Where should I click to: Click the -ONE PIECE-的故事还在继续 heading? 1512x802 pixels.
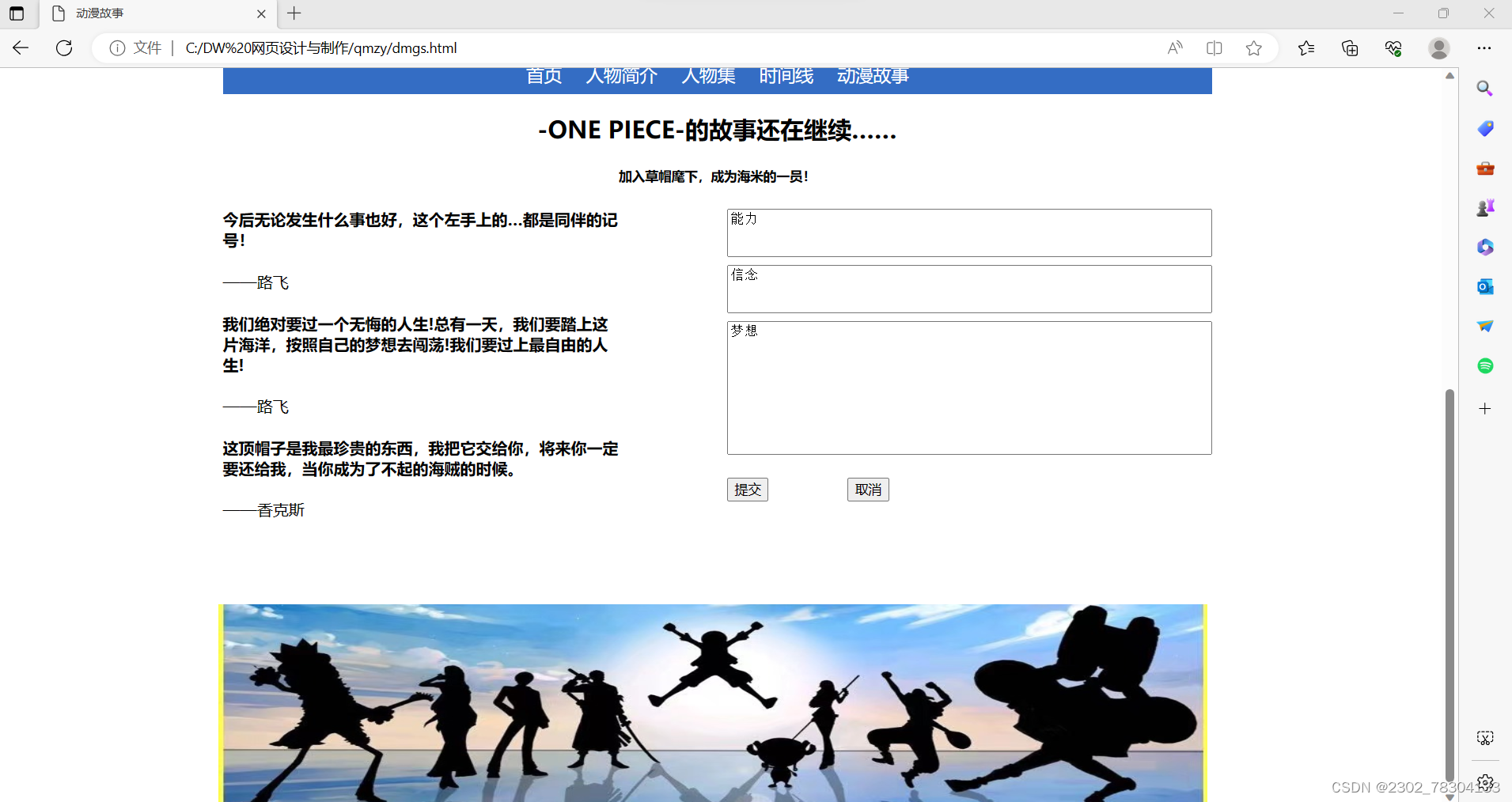pyautogui.click(x=717, y=130)
